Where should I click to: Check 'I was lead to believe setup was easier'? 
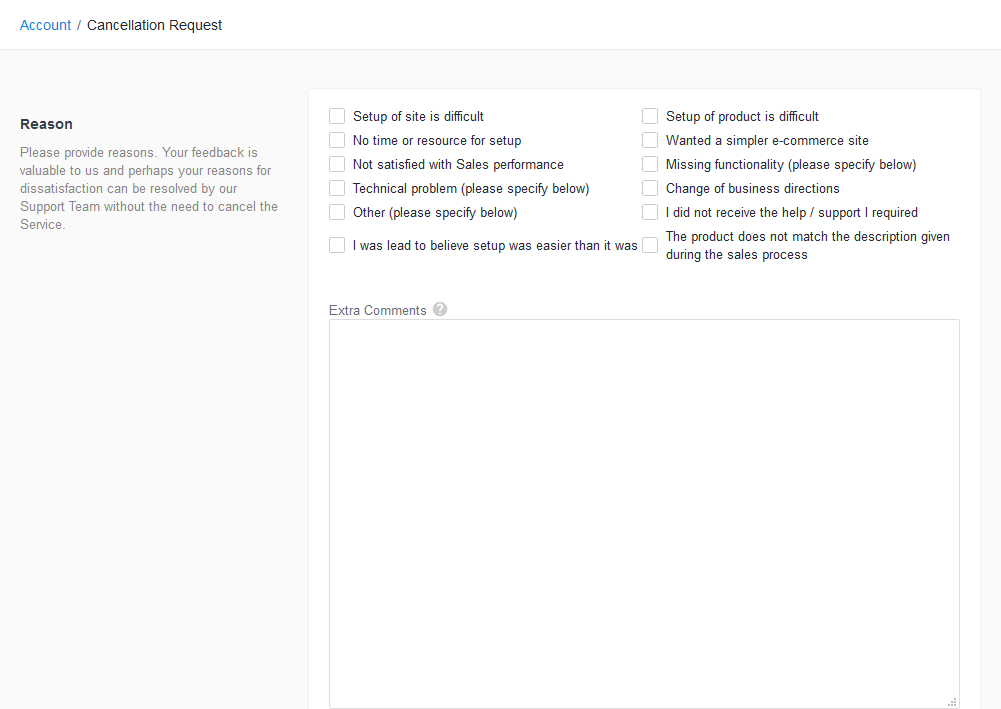coord(337,245)
